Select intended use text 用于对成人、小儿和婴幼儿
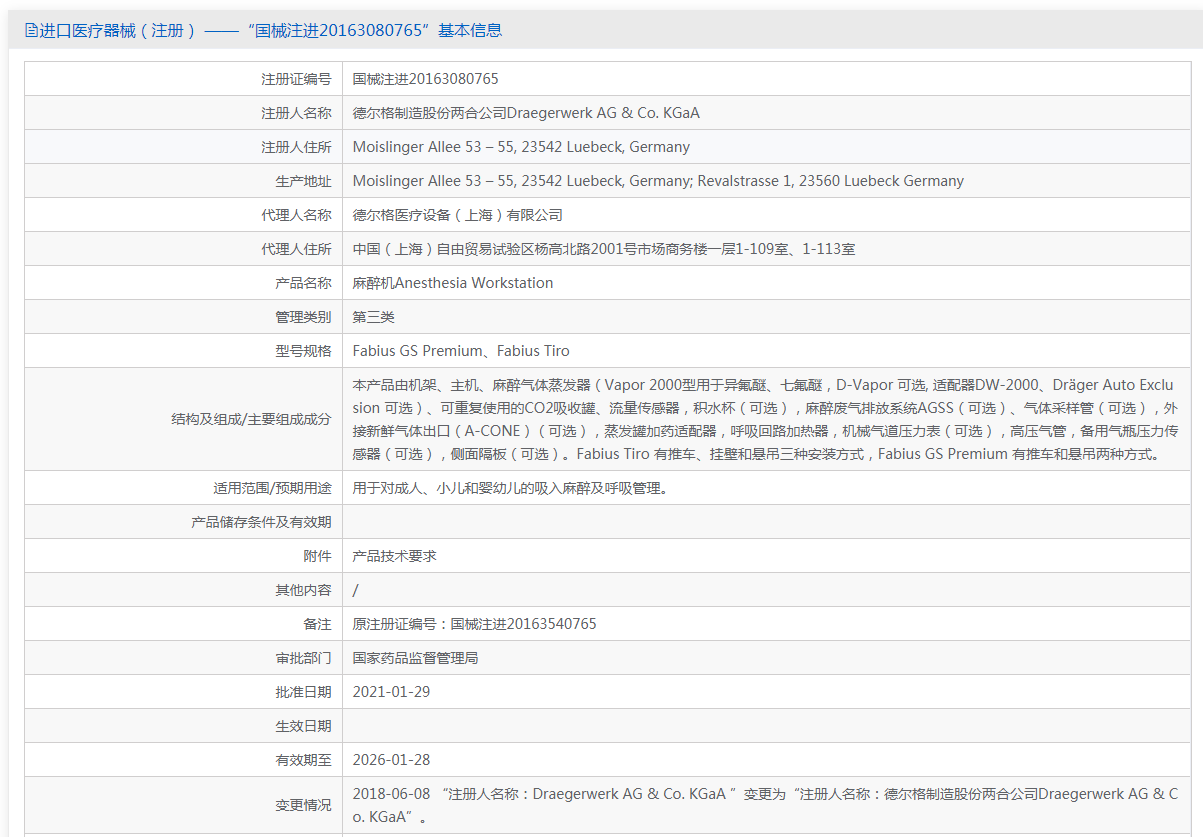The image size is (1203, 837). [x=510, y=488]
